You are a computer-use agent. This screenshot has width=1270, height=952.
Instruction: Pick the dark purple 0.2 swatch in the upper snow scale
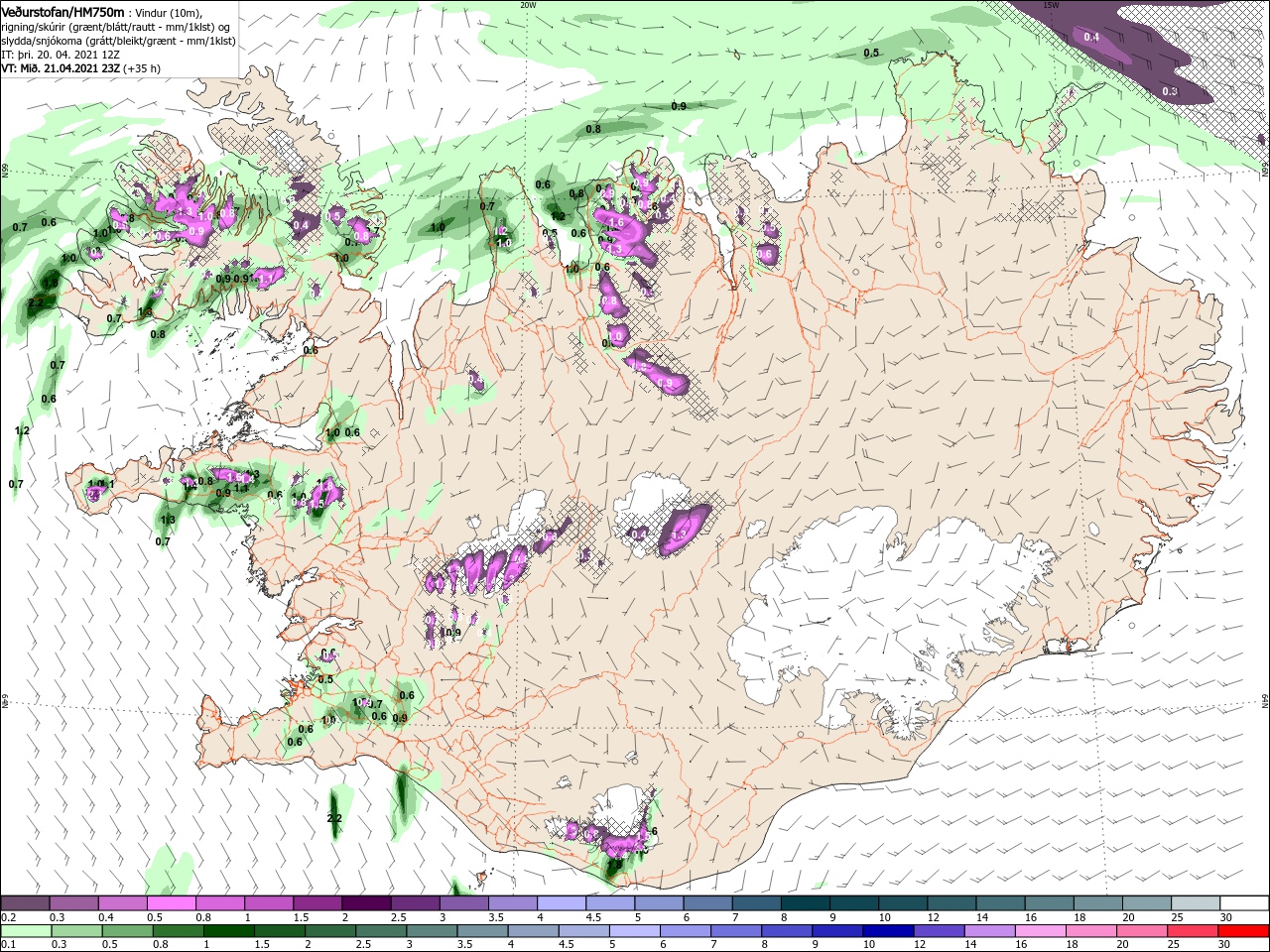pyautogui.click(x=25, y=903)
